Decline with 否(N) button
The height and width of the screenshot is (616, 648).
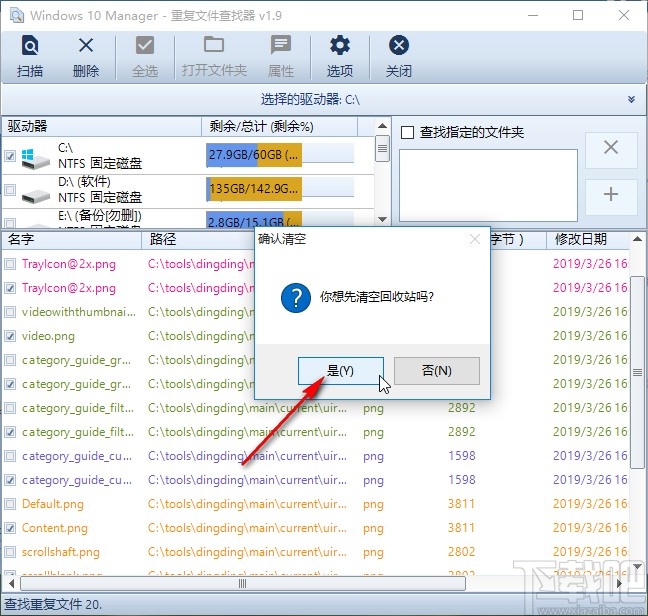(437, 371)
